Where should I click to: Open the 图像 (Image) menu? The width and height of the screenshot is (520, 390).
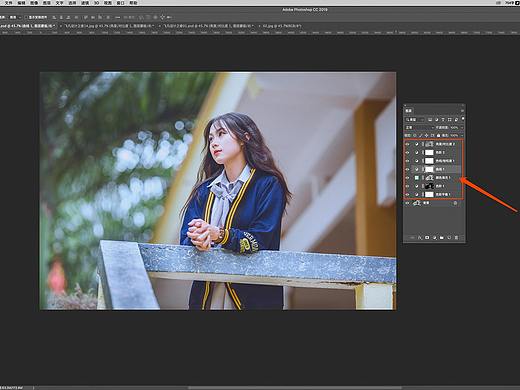click(34, 3)
